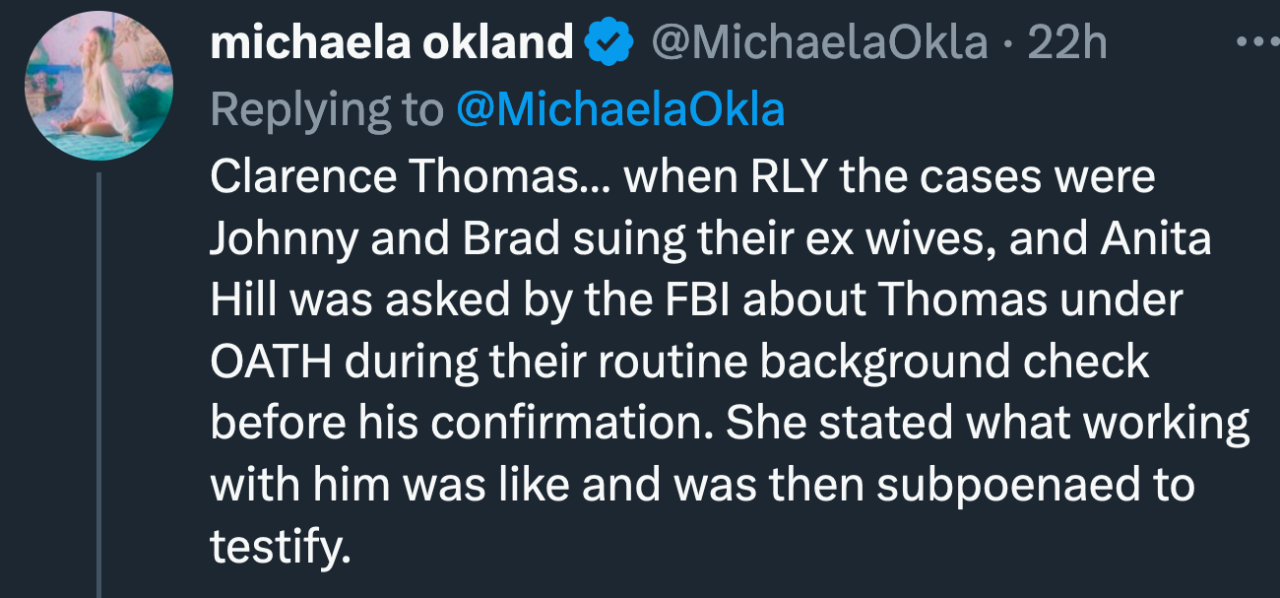This screenshot has width=1280, height=598.
Task: Click the capitalized word 'OATH' in the tweet
Action: [270, 363]
